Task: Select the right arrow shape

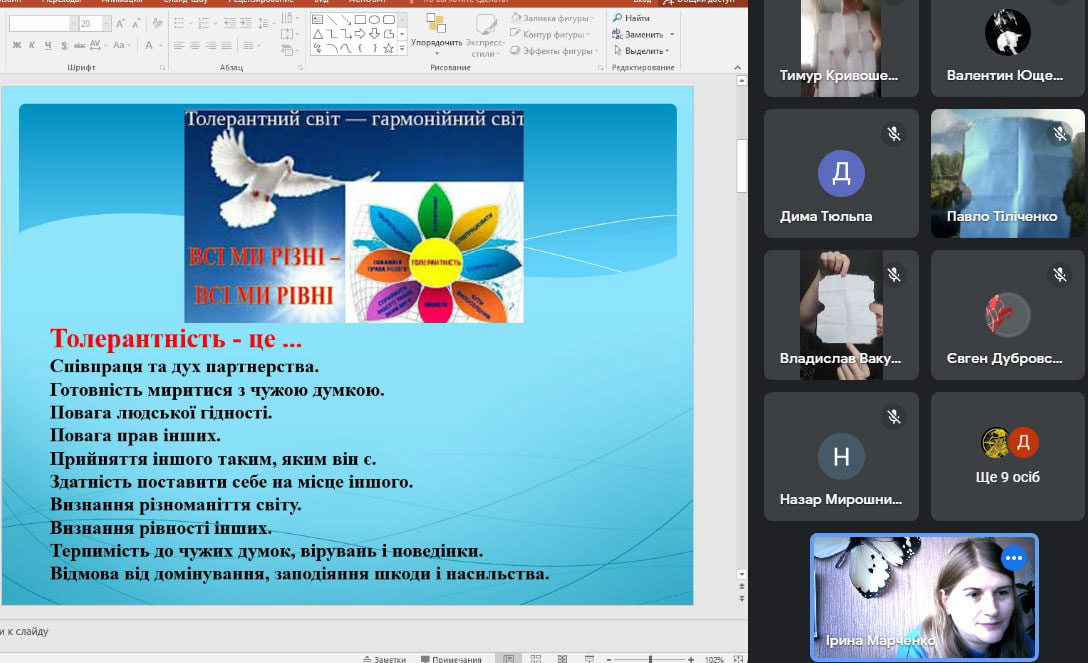Action: point(360,34)
